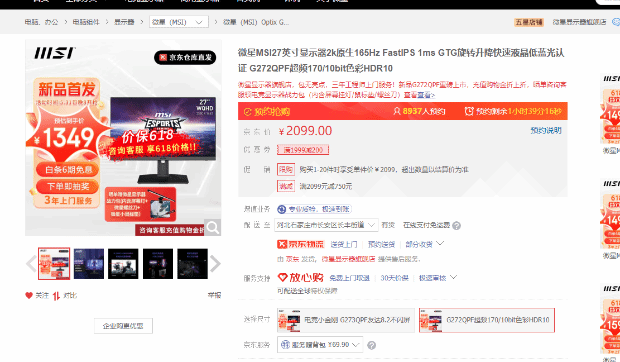Show previous thumbnails with left arrow
The height and width of the screenshot is (362, 620).
pos(31,264)
